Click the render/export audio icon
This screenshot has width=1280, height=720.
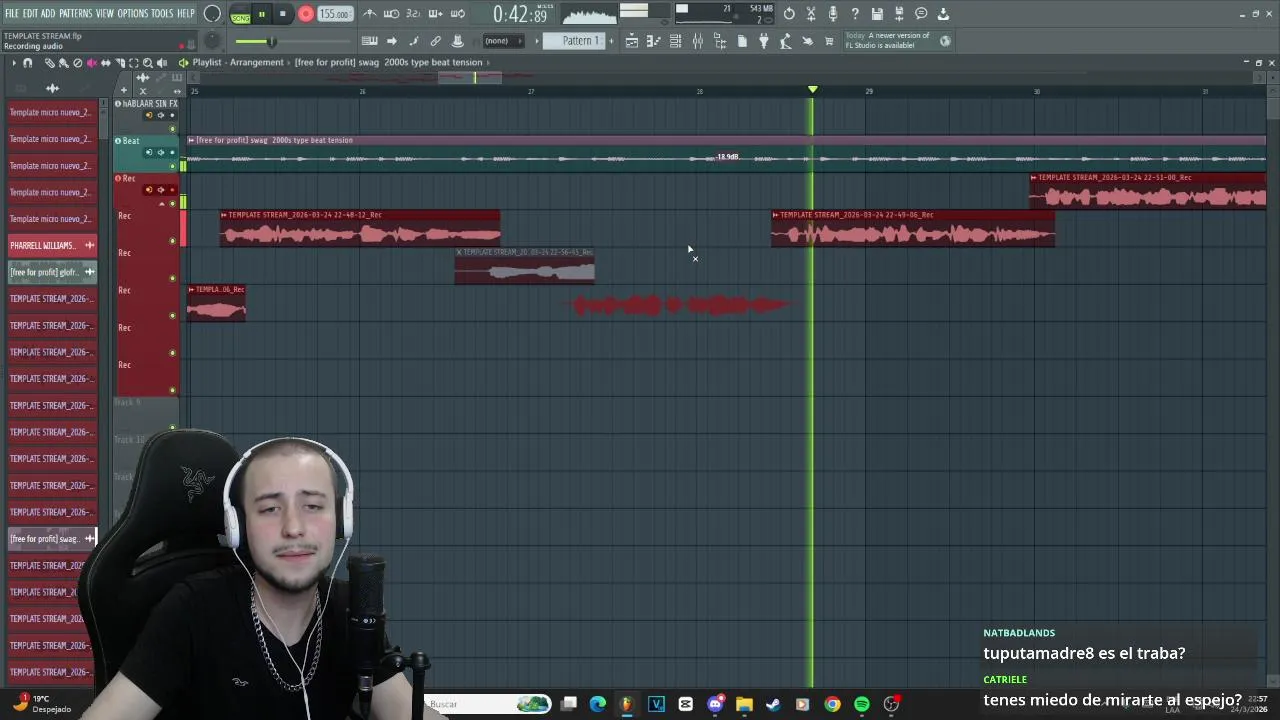click(x=899, y=14)
